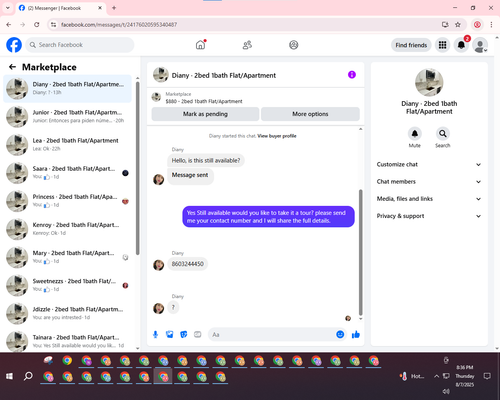Open the Saara conversation
This screenshot has width=500, height=400.
pyautogui.click(x=67, y=173)
